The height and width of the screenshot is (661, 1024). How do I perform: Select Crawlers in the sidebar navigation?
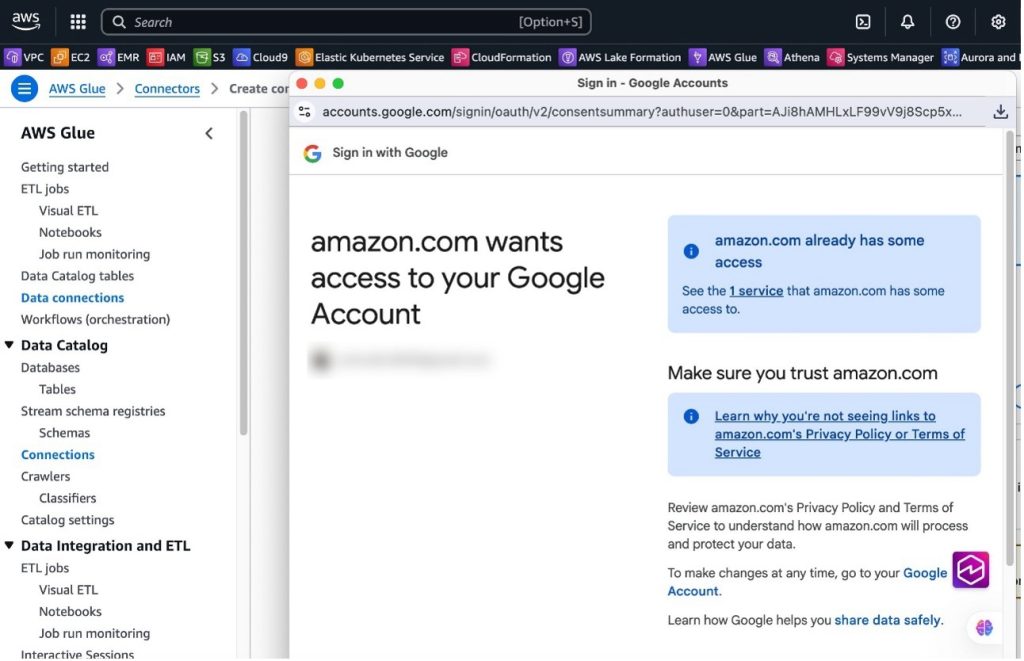(45, 476)
